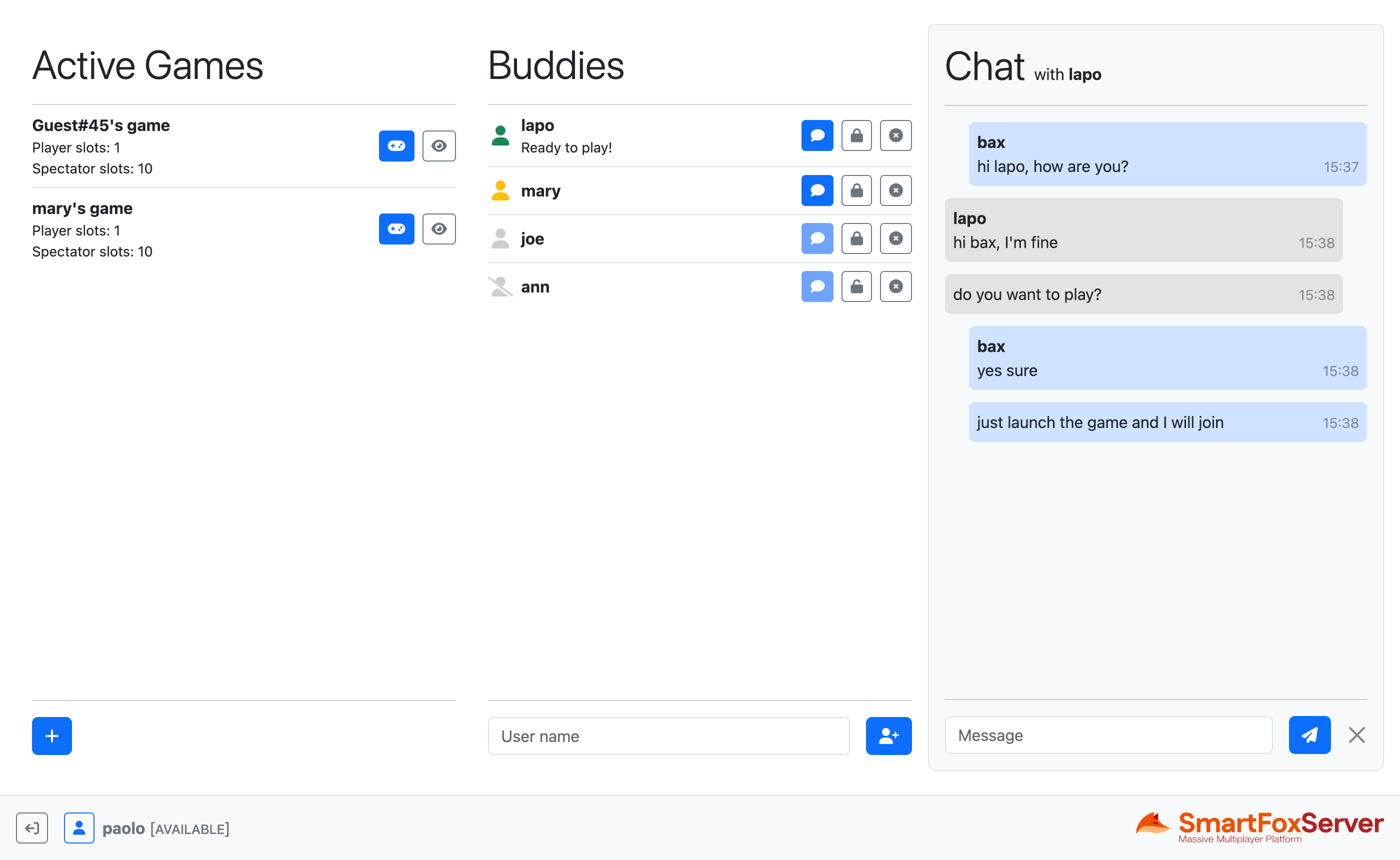Join Guest#45's game as player

(x=396, y=146)
